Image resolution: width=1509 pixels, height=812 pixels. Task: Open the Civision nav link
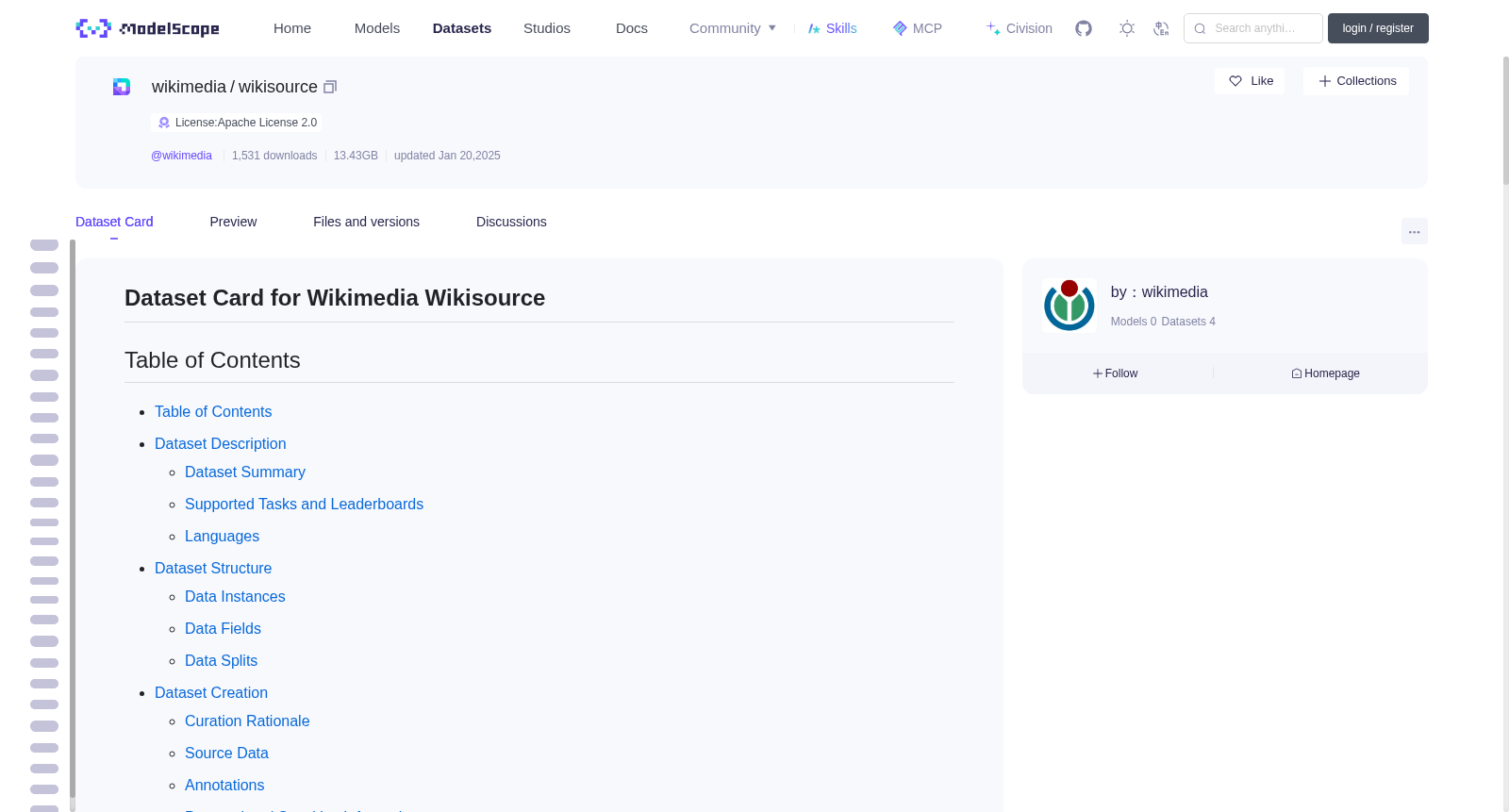click(x=1019, y=28)
